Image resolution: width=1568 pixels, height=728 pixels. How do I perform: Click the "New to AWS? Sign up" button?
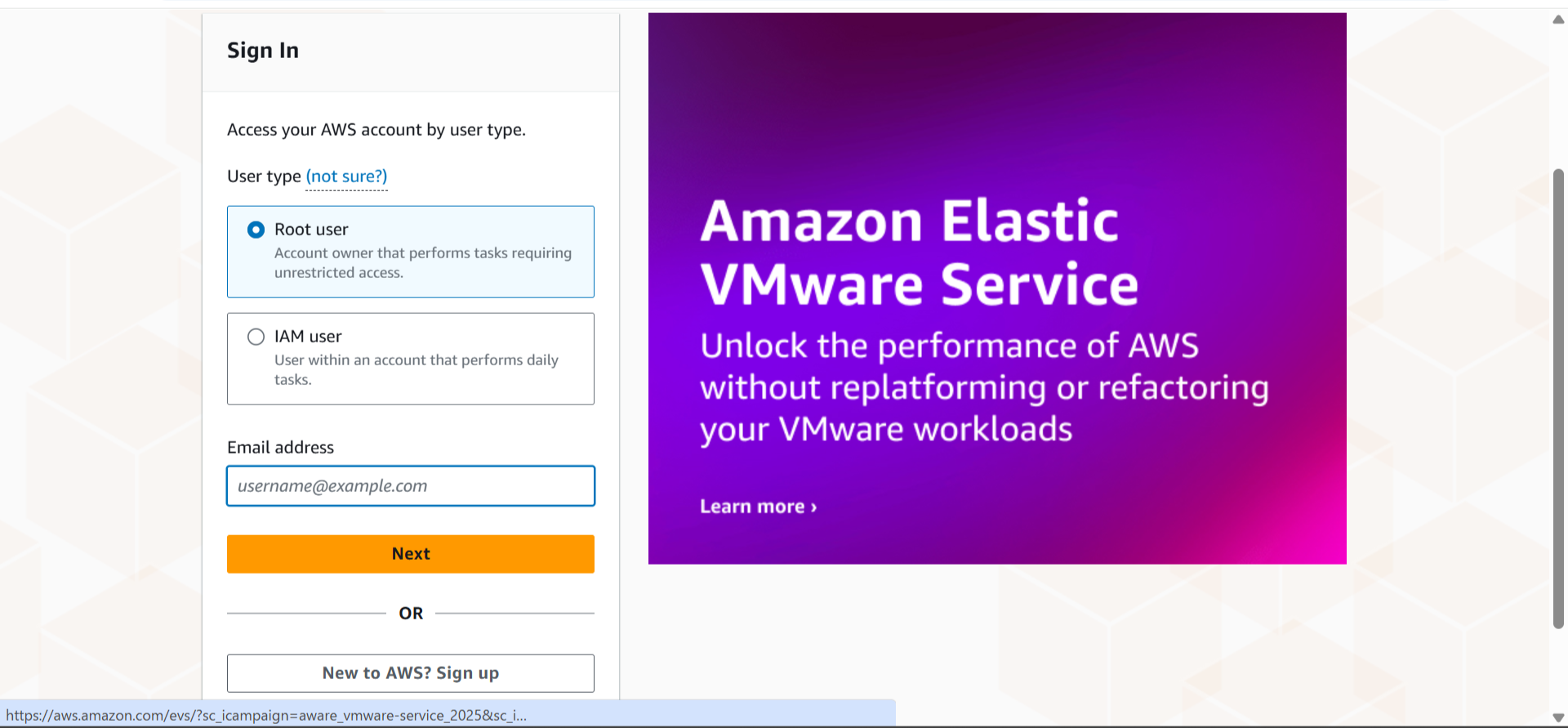tap(411, 673)
